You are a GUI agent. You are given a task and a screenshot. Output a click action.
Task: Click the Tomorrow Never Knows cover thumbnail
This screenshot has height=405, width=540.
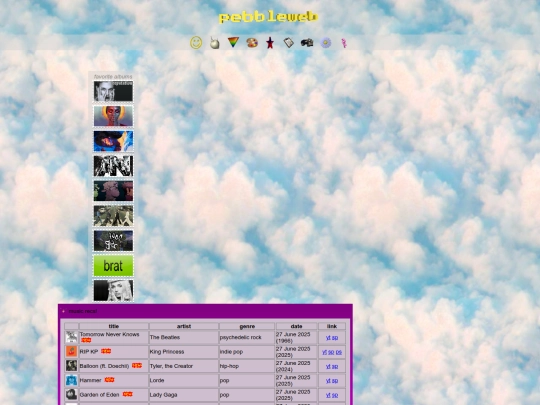[71, 337]
